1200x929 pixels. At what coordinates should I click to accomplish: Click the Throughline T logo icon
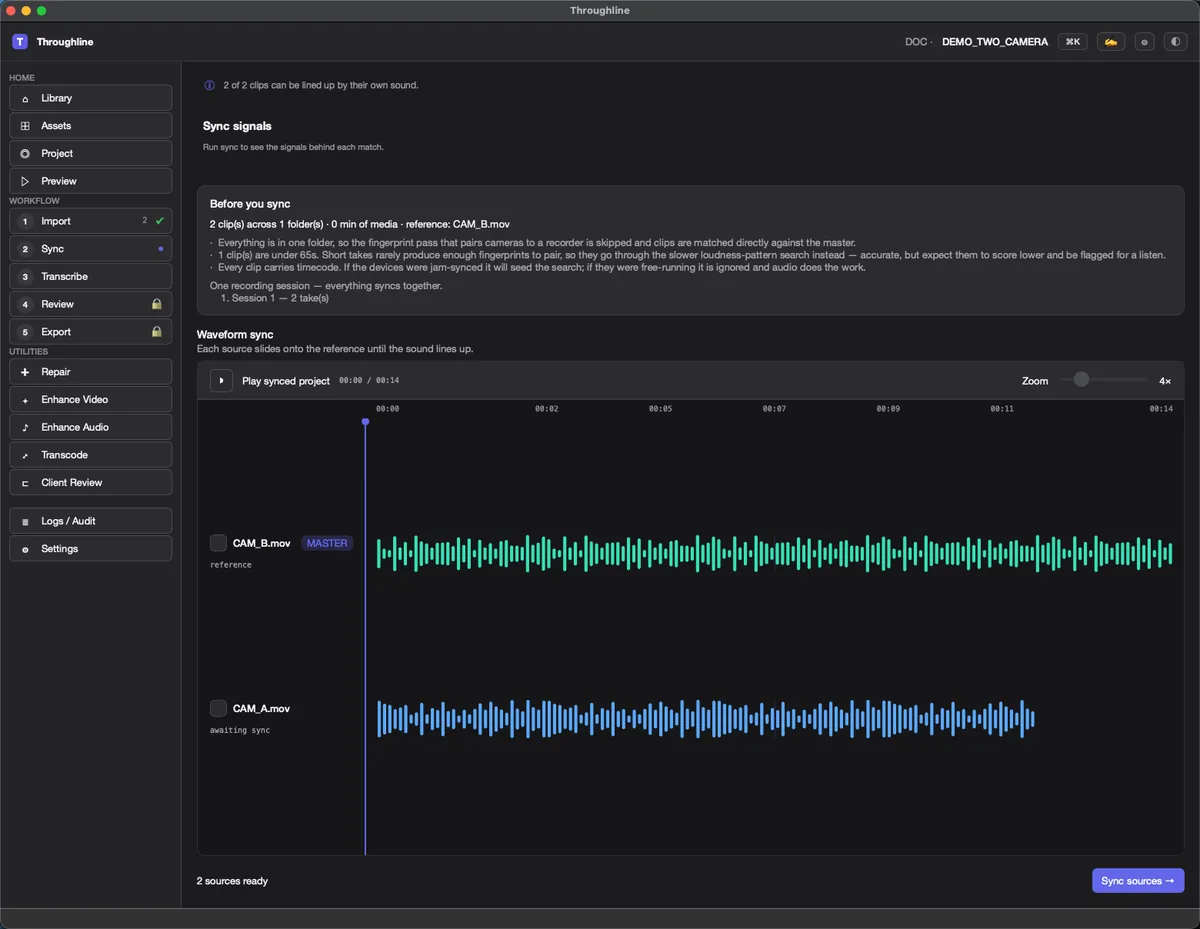(20, 42)
